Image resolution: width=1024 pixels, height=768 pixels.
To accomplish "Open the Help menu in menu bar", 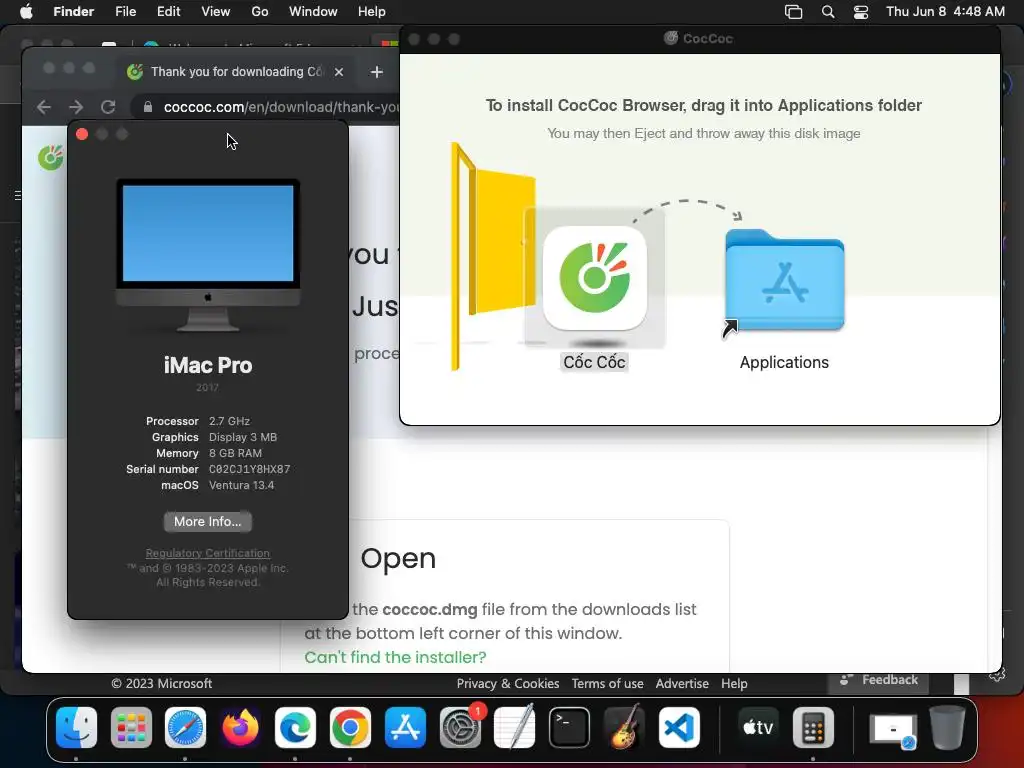I will (372, 12).
